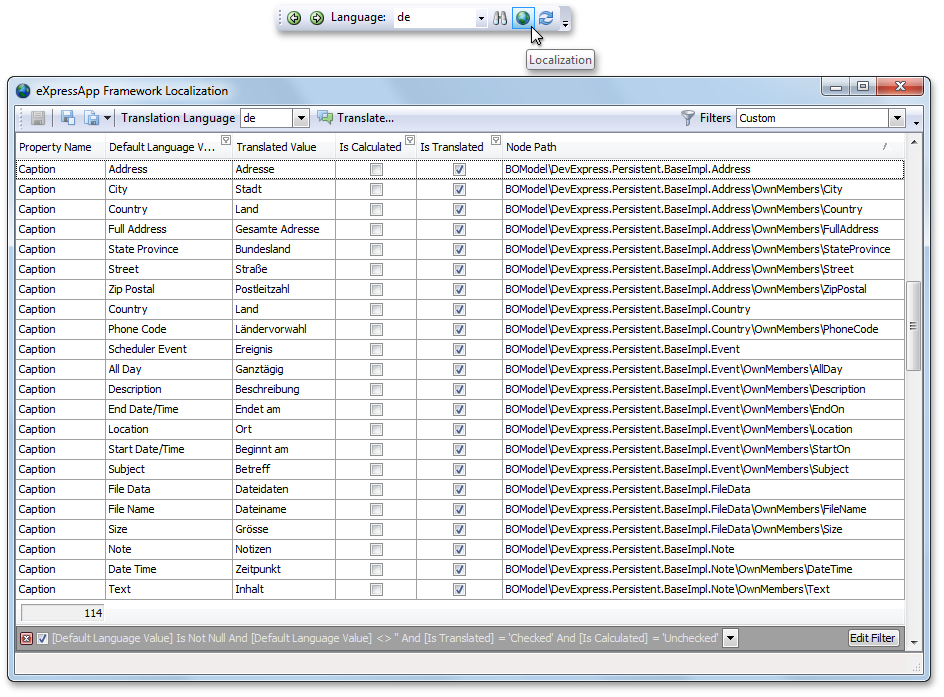
Task: Remove the filter with the red X icon
Action: pos(26,638)
